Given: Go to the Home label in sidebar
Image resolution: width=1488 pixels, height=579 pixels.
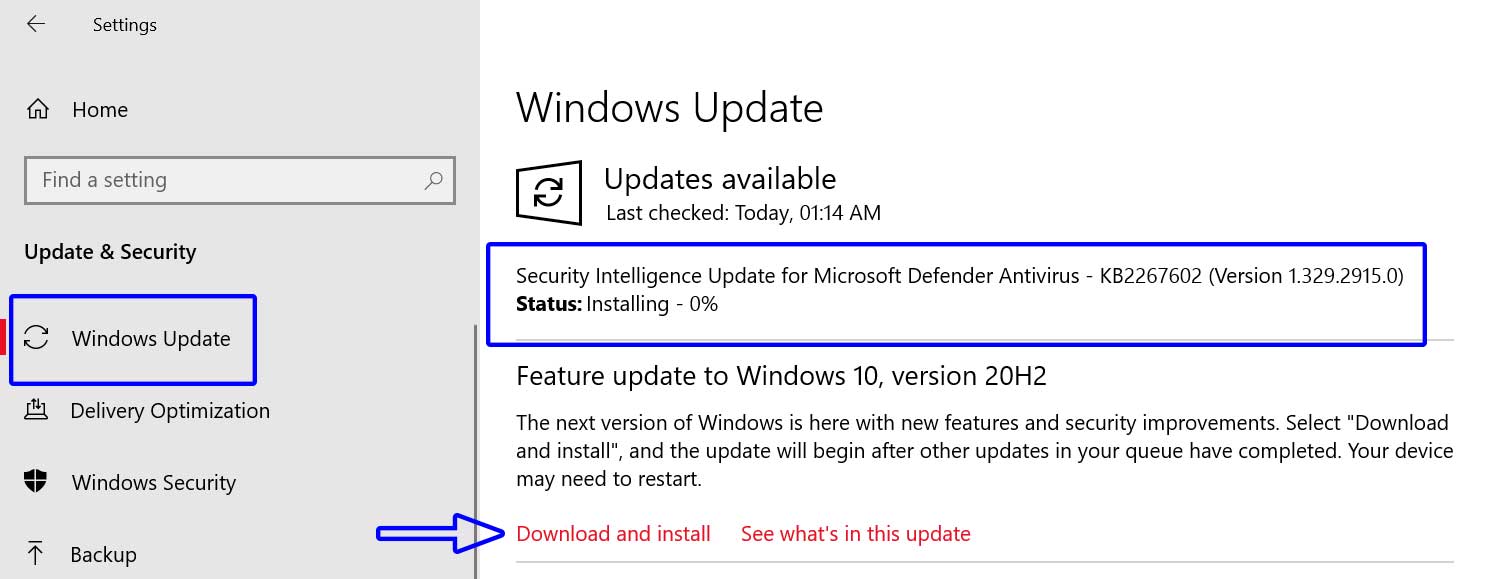Looking at the screenshot, I should [100, 110].
